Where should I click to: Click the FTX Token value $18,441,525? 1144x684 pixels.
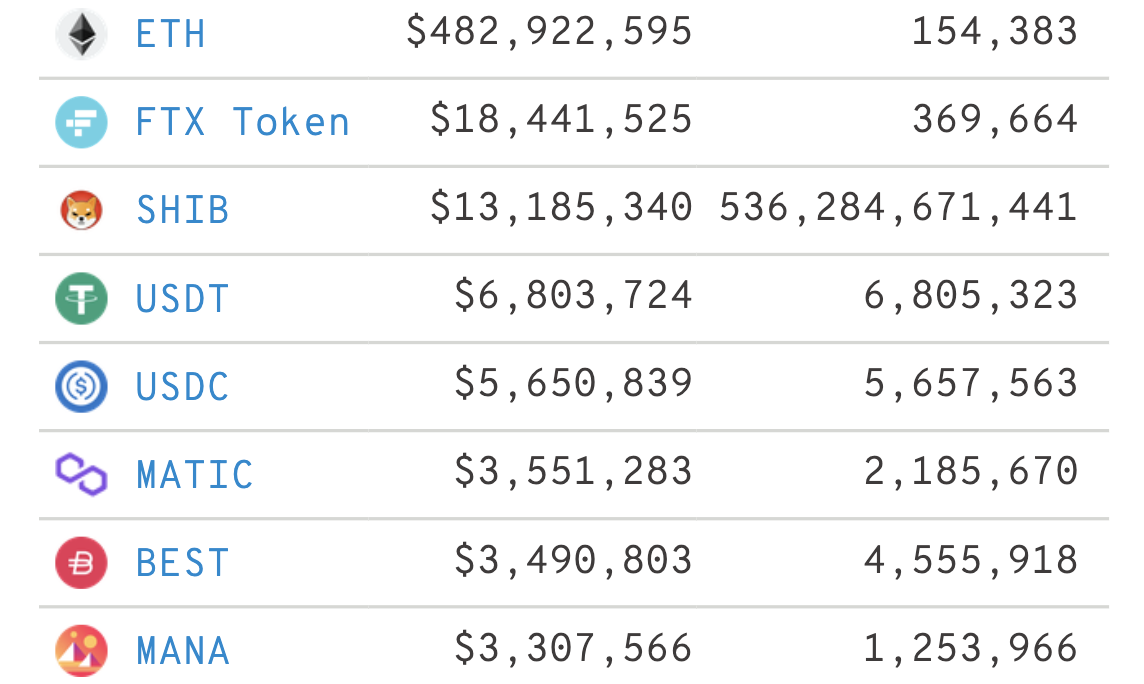tap(561, 120)
